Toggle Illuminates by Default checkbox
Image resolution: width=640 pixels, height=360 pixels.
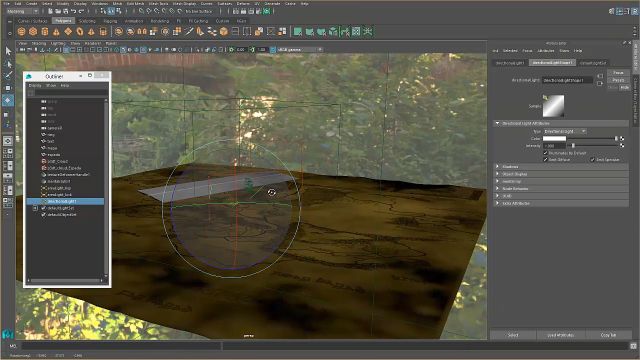pos(546,153)
